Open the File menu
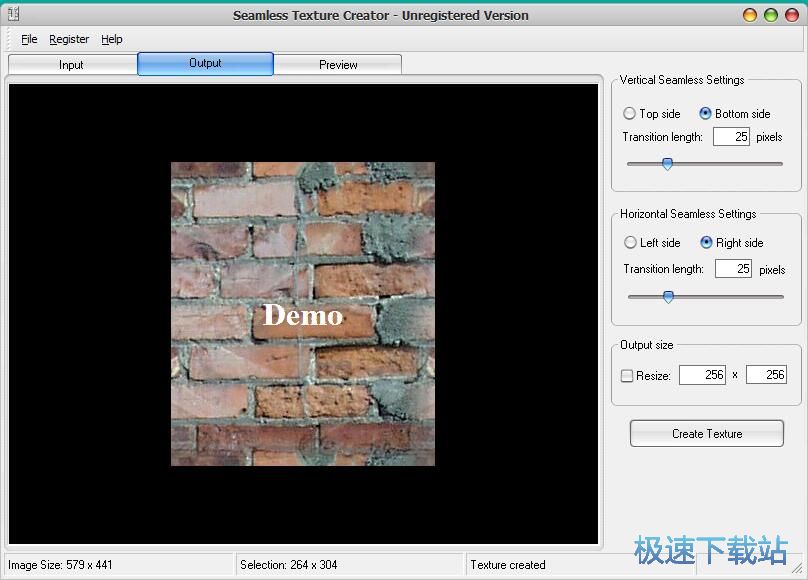This screenshot has height=580, width=808. (29, 39)
